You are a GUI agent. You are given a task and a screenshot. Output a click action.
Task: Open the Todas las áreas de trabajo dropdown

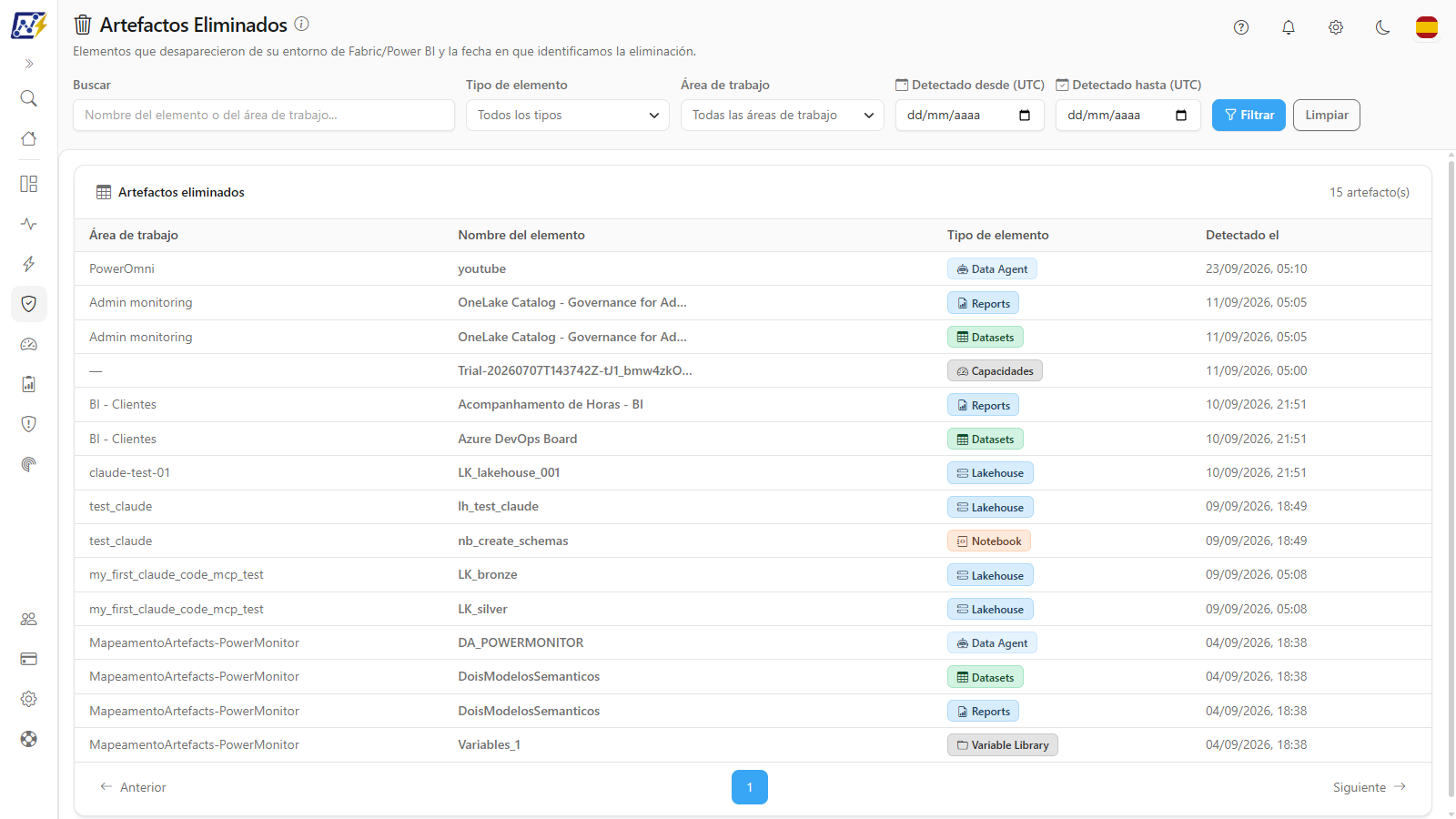(x=783, y=115)
